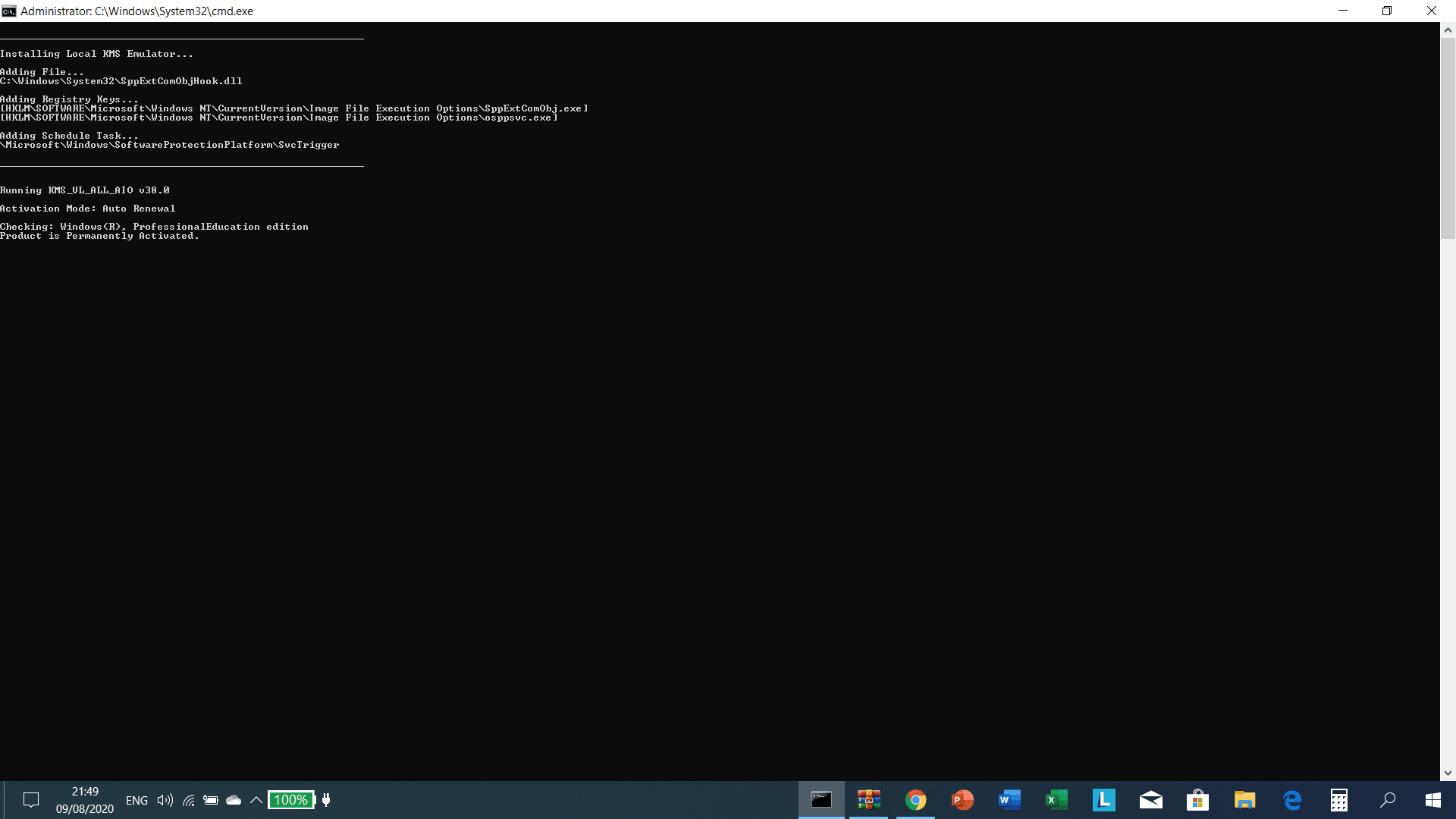Launch Microsoft Word from the taskbar
1456x819 pixels.
1009,799
